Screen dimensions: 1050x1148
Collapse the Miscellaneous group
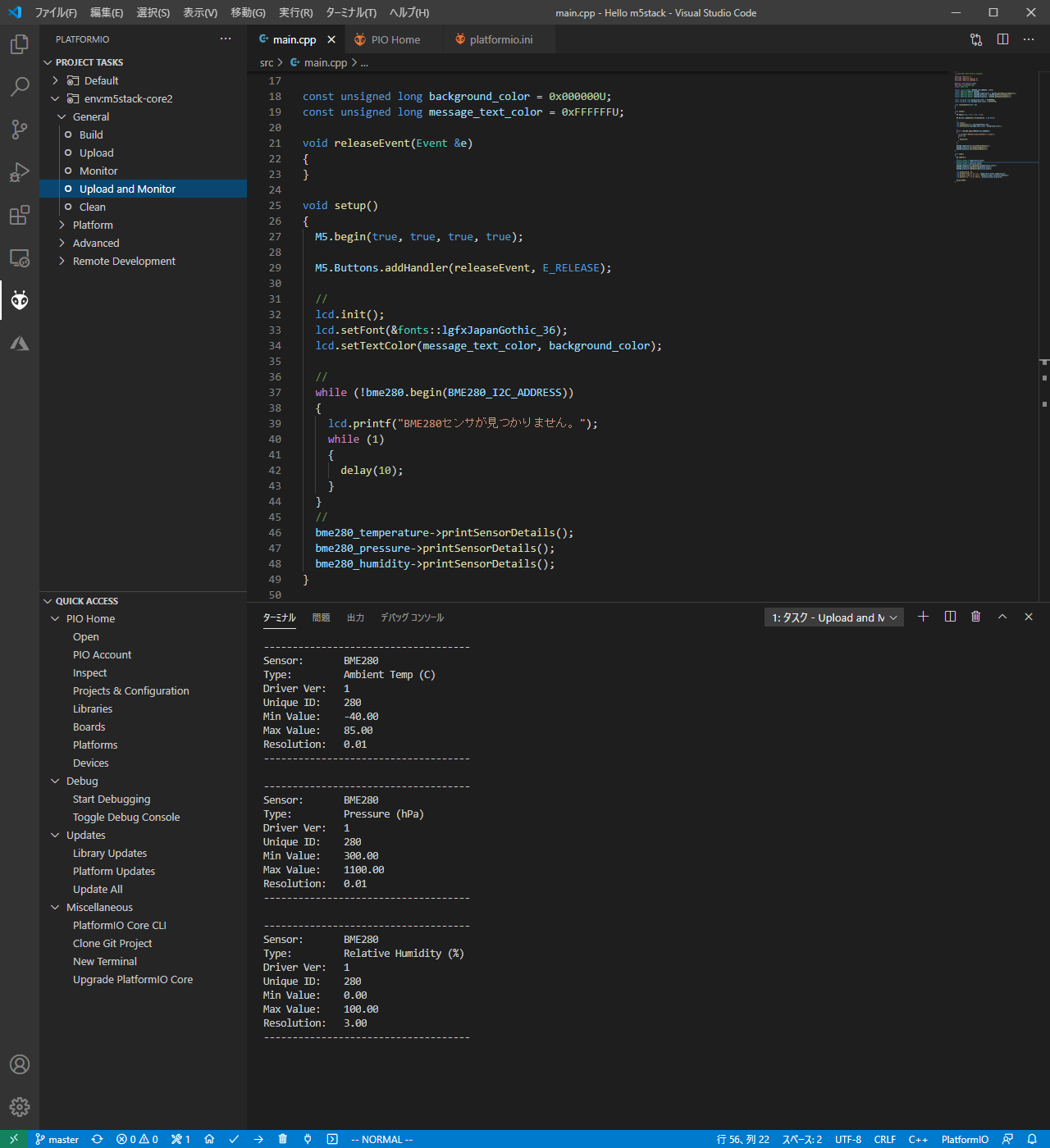(55, 908)
